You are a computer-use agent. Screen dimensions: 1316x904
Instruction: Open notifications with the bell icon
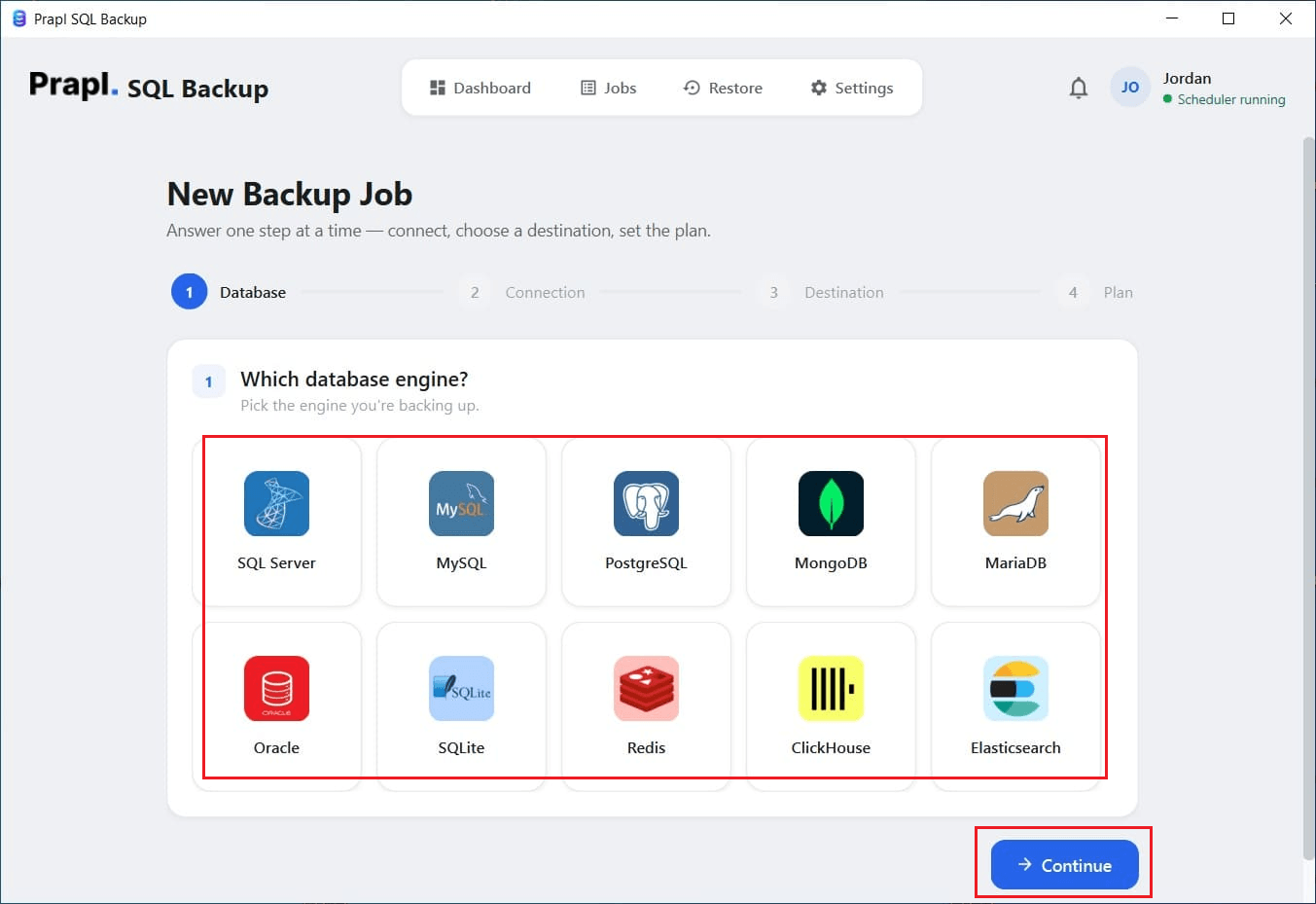coord(1078,88)
